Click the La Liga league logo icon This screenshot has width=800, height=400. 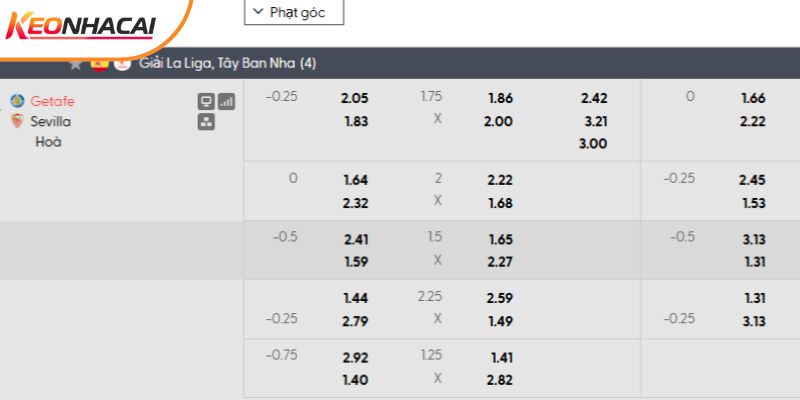pyautogui.click(x=122, y=64)
